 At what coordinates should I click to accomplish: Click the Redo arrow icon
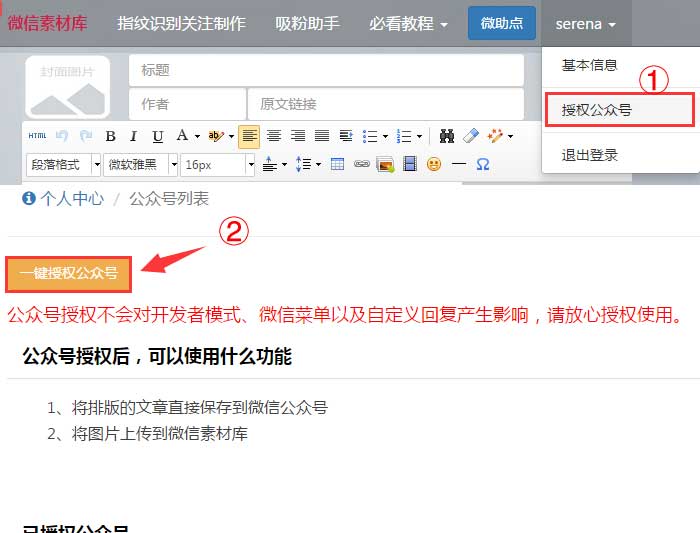pyautogui.click(x=86, y=136)
